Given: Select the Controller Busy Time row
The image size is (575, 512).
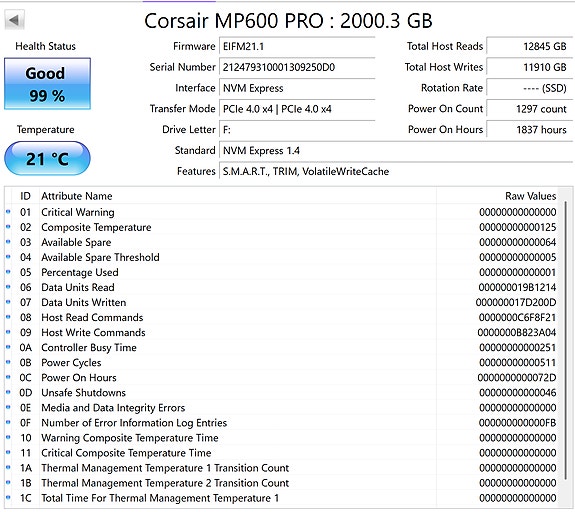Looking at the screenshot, I should (x=281, y=348).
